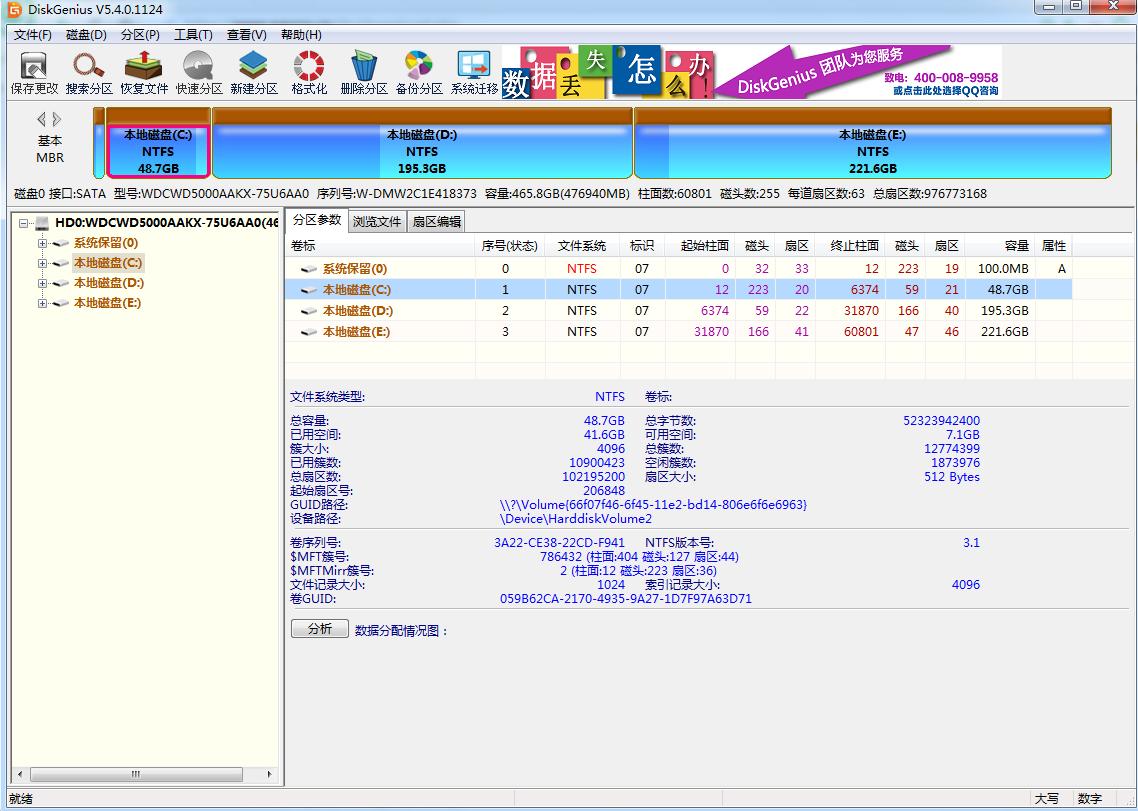The width and height of the screenshot is (1138, 811).
Task: Open the 查看(V) menu
Action: [245, 34]
